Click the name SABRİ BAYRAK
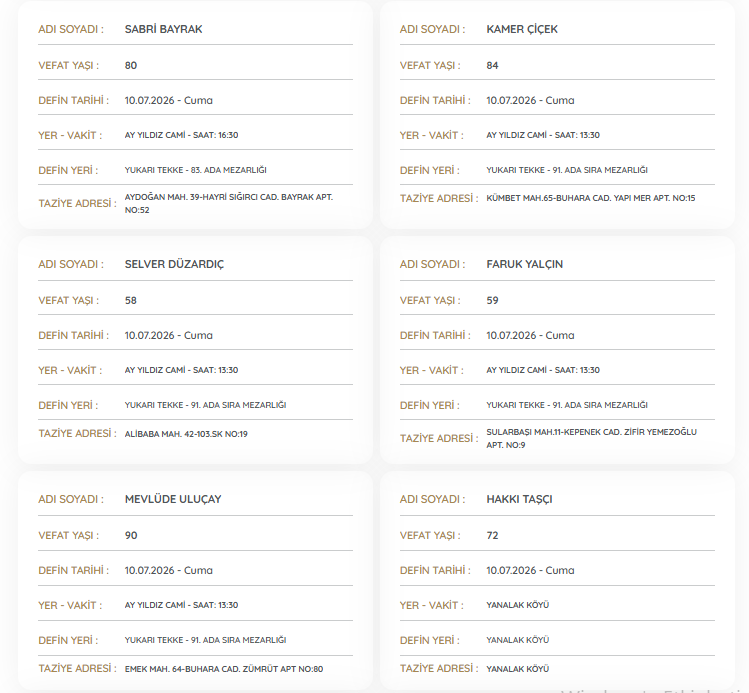 (x=163, y=29)
